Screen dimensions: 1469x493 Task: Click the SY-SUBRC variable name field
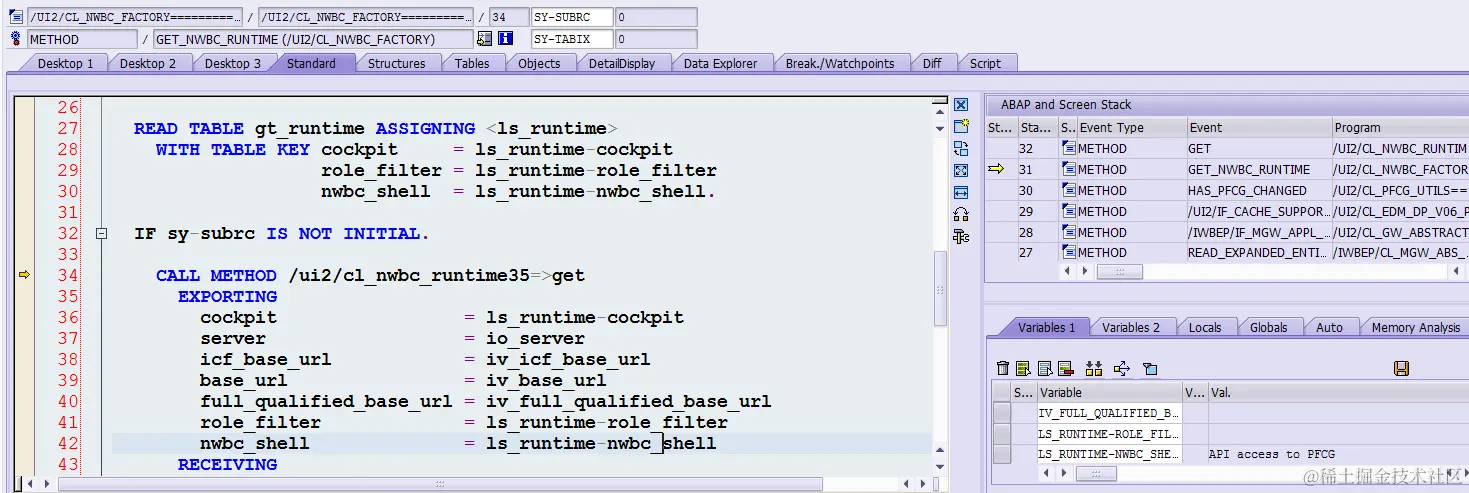pos(572,17)
